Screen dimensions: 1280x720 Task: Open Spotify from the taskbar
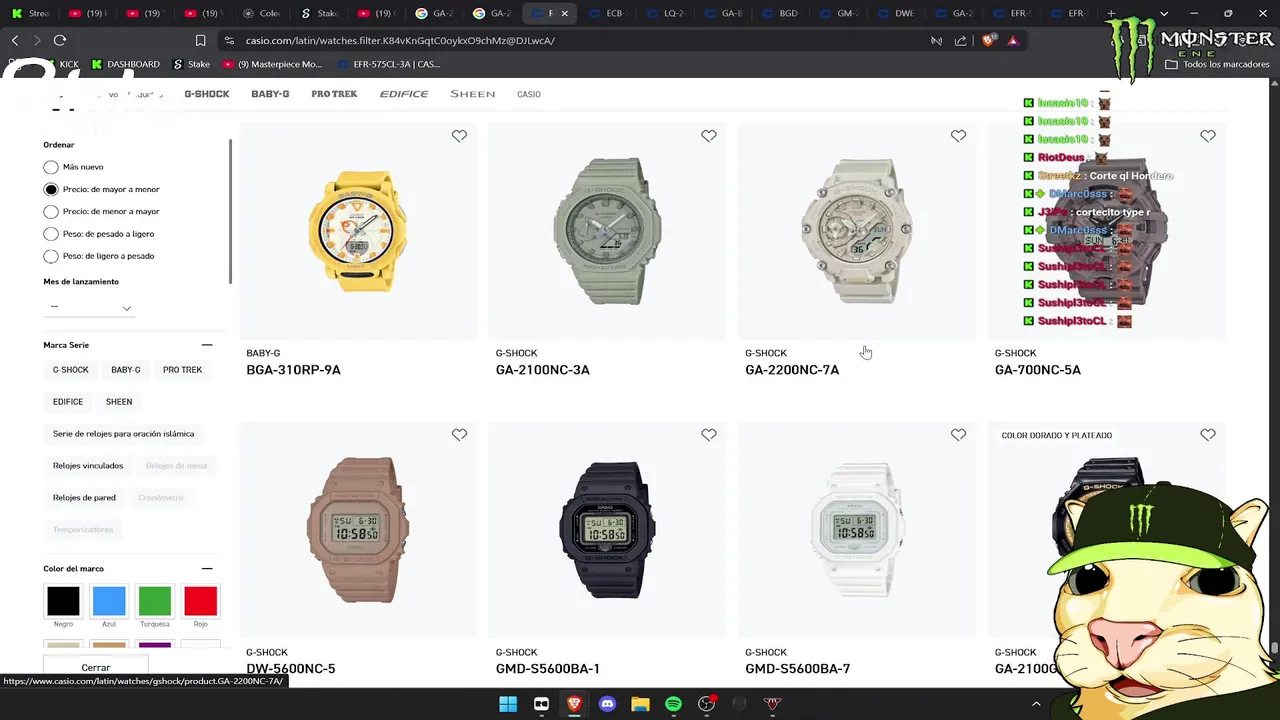[x=673, y=704]
